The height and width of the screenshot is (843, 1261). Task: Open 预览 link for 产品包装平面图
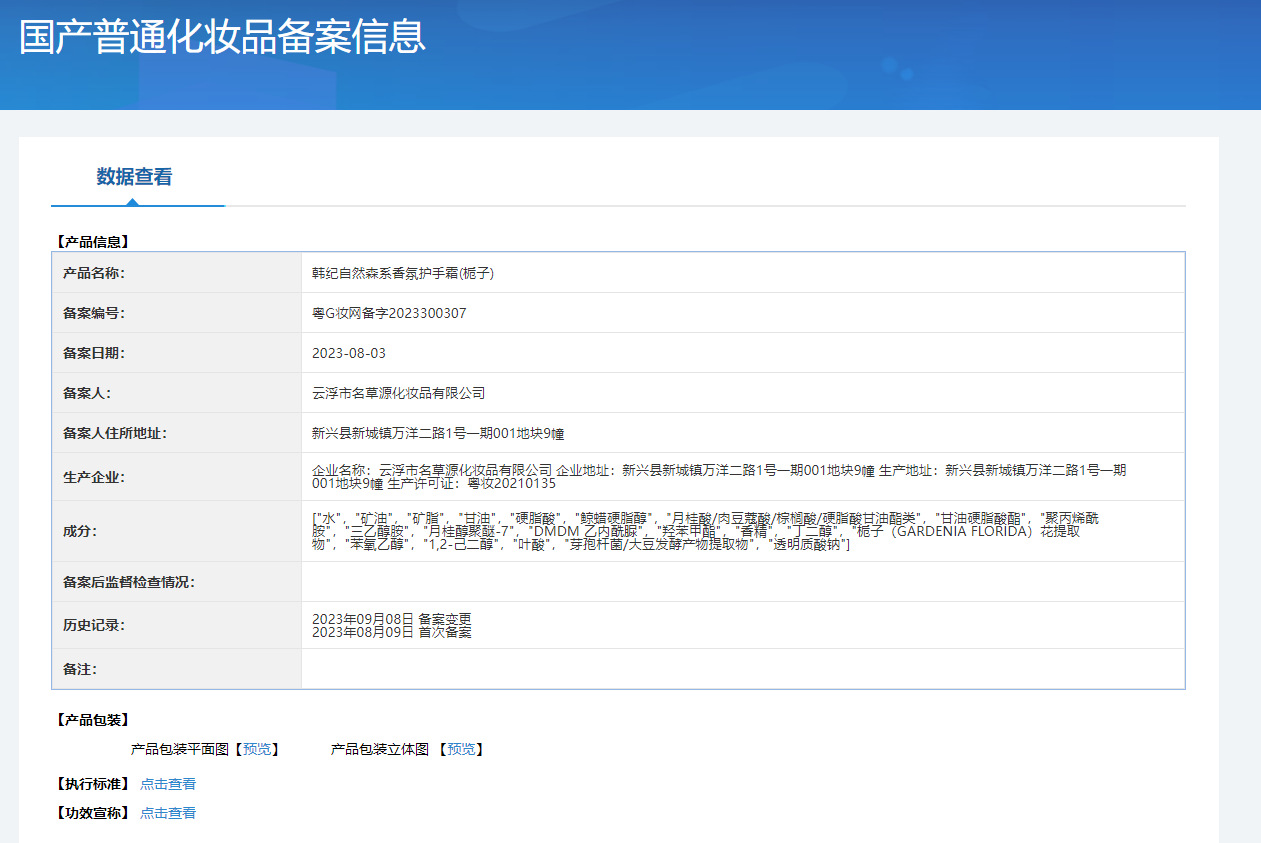[x=256, y=749]
